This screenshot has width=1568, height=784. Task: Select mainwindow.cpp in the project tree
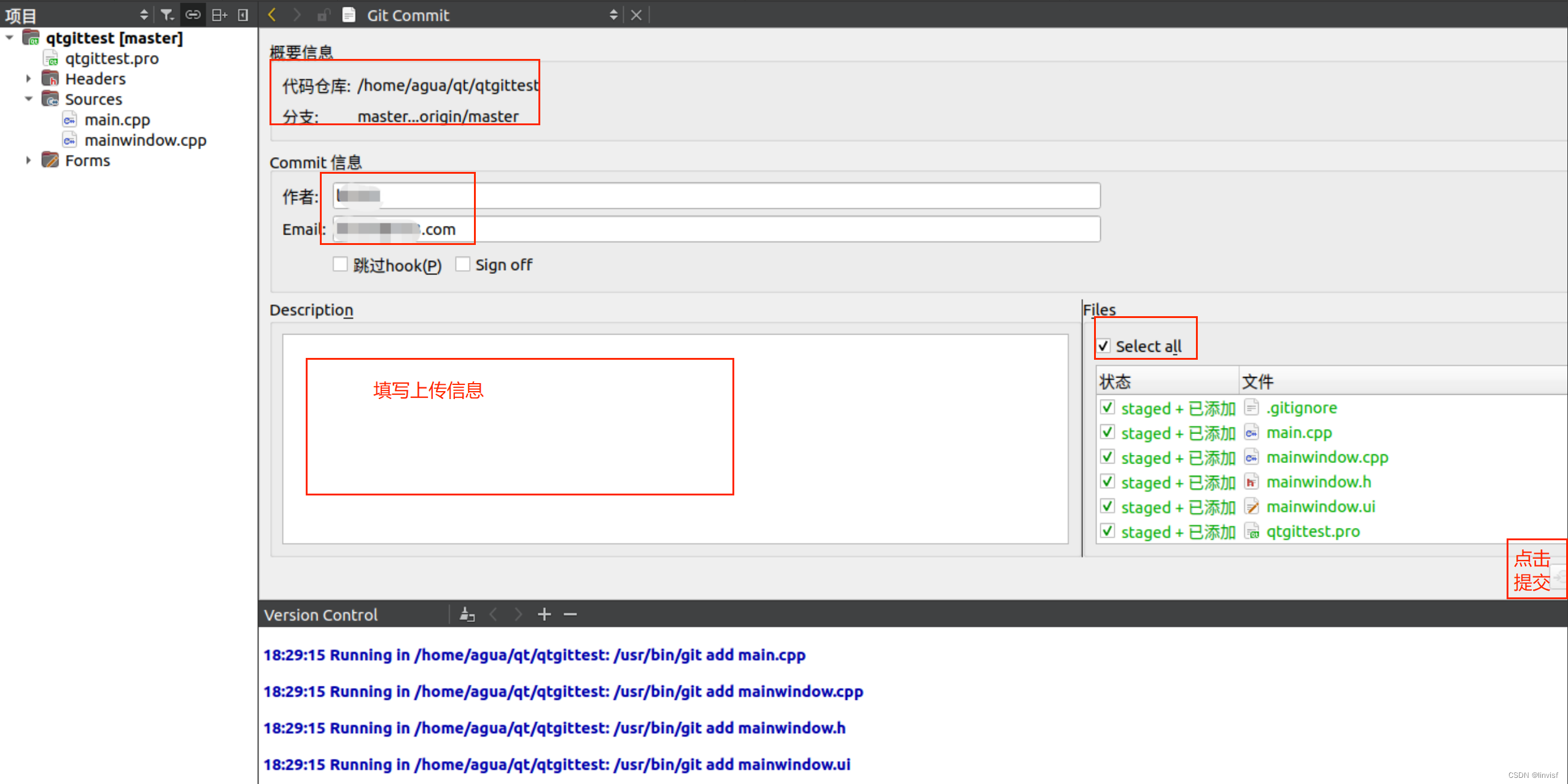[x=145, y=140]
